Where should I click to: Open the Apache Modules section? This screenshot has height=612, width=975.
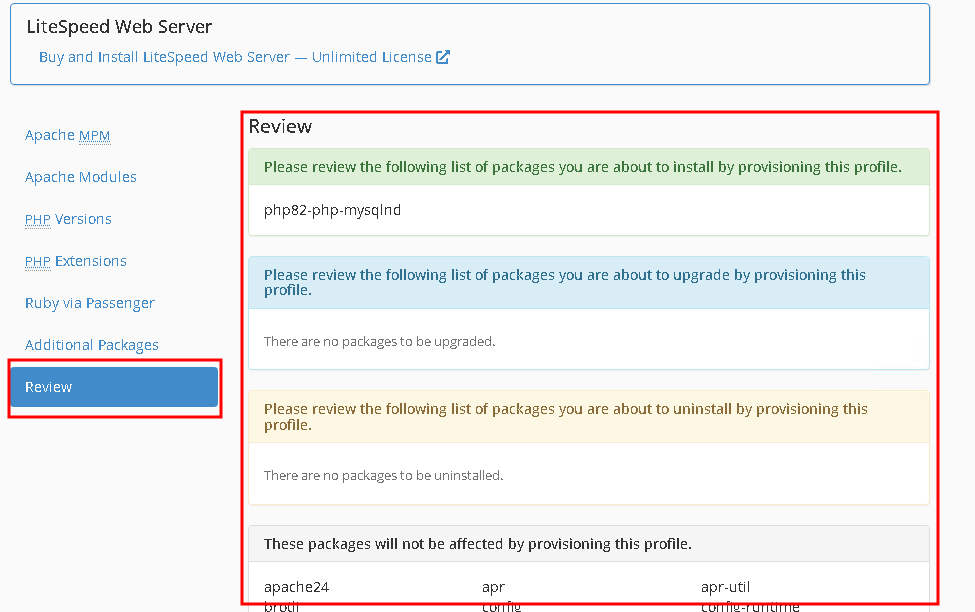pyautogui.click(x=81, y=177)
